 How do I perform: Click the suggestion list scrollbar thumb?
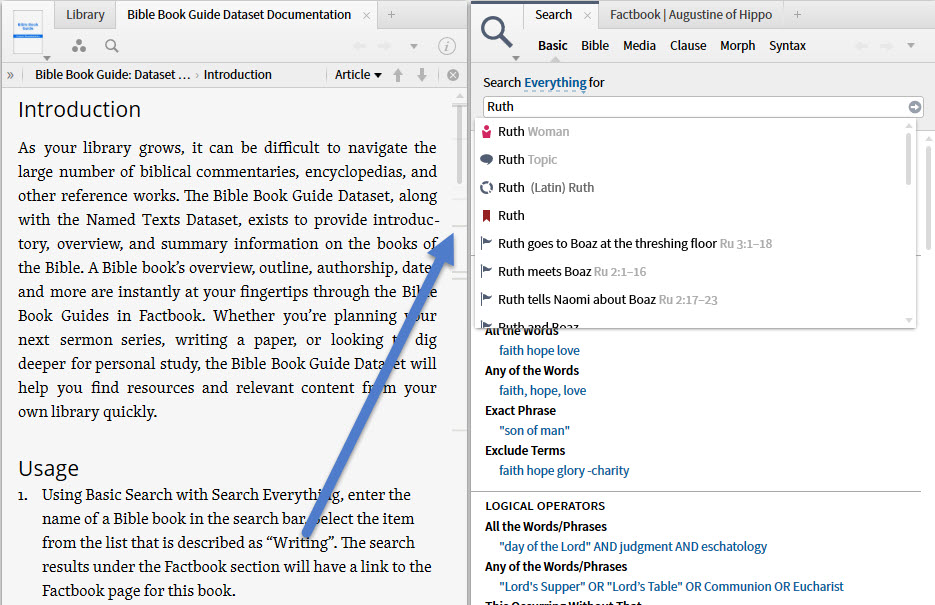point(909,159)
